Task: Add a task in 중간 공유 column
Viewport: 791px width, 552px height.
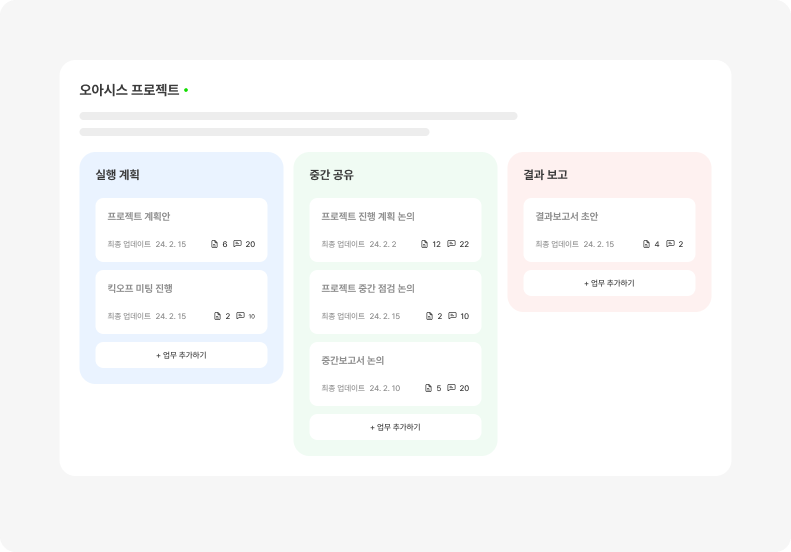Action: pos(395,427)
